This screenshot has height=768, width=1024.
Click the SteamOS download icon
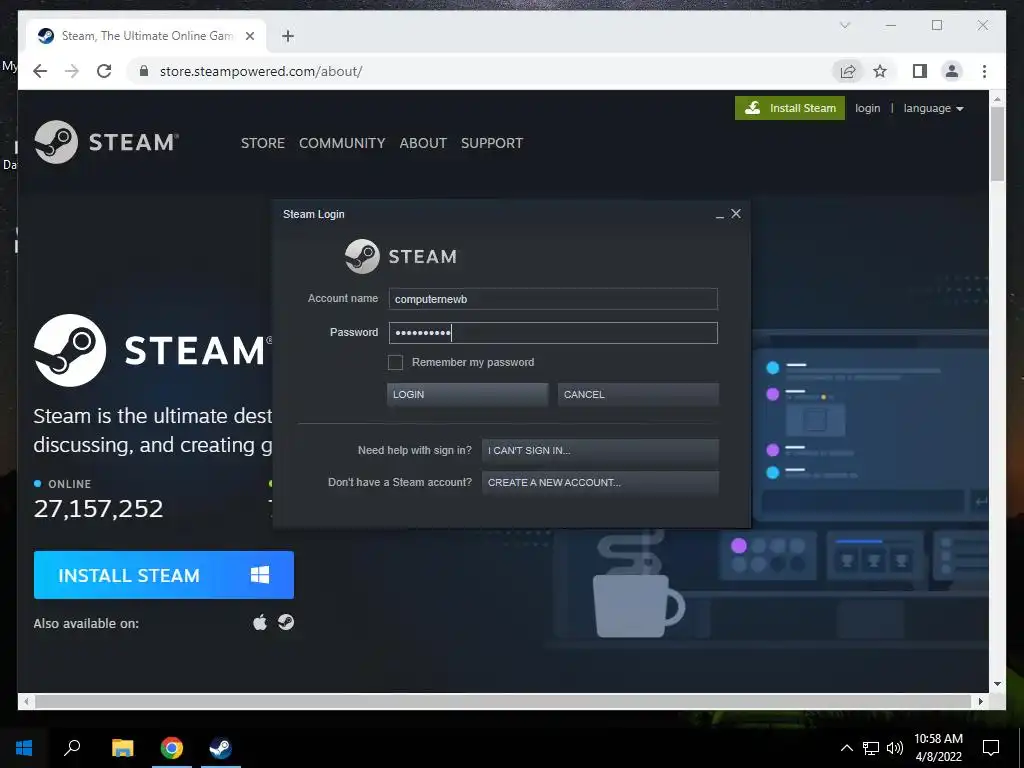(x=286, y=622)
